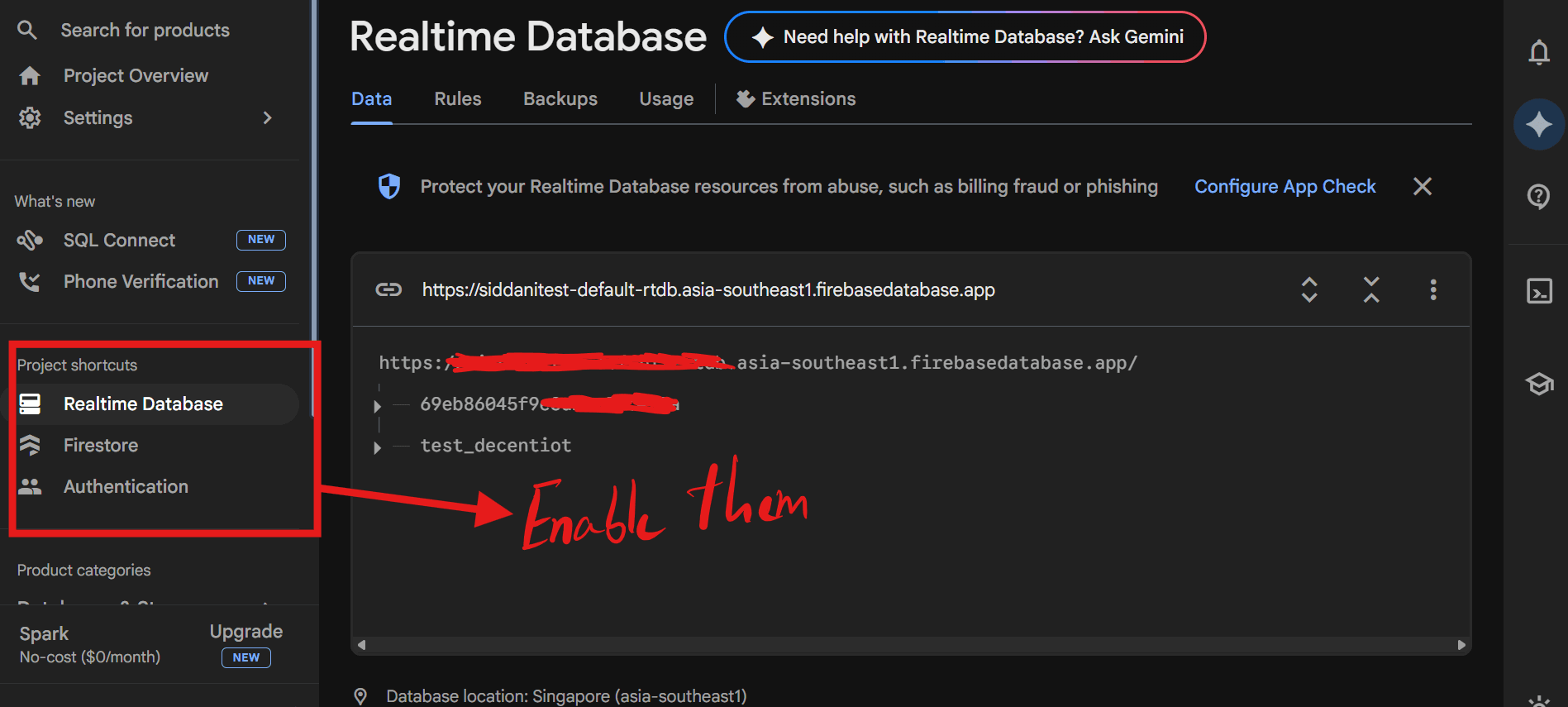1568x707 pixels.
Task: Click Database location Singapore text
Action: coord(566,696)
